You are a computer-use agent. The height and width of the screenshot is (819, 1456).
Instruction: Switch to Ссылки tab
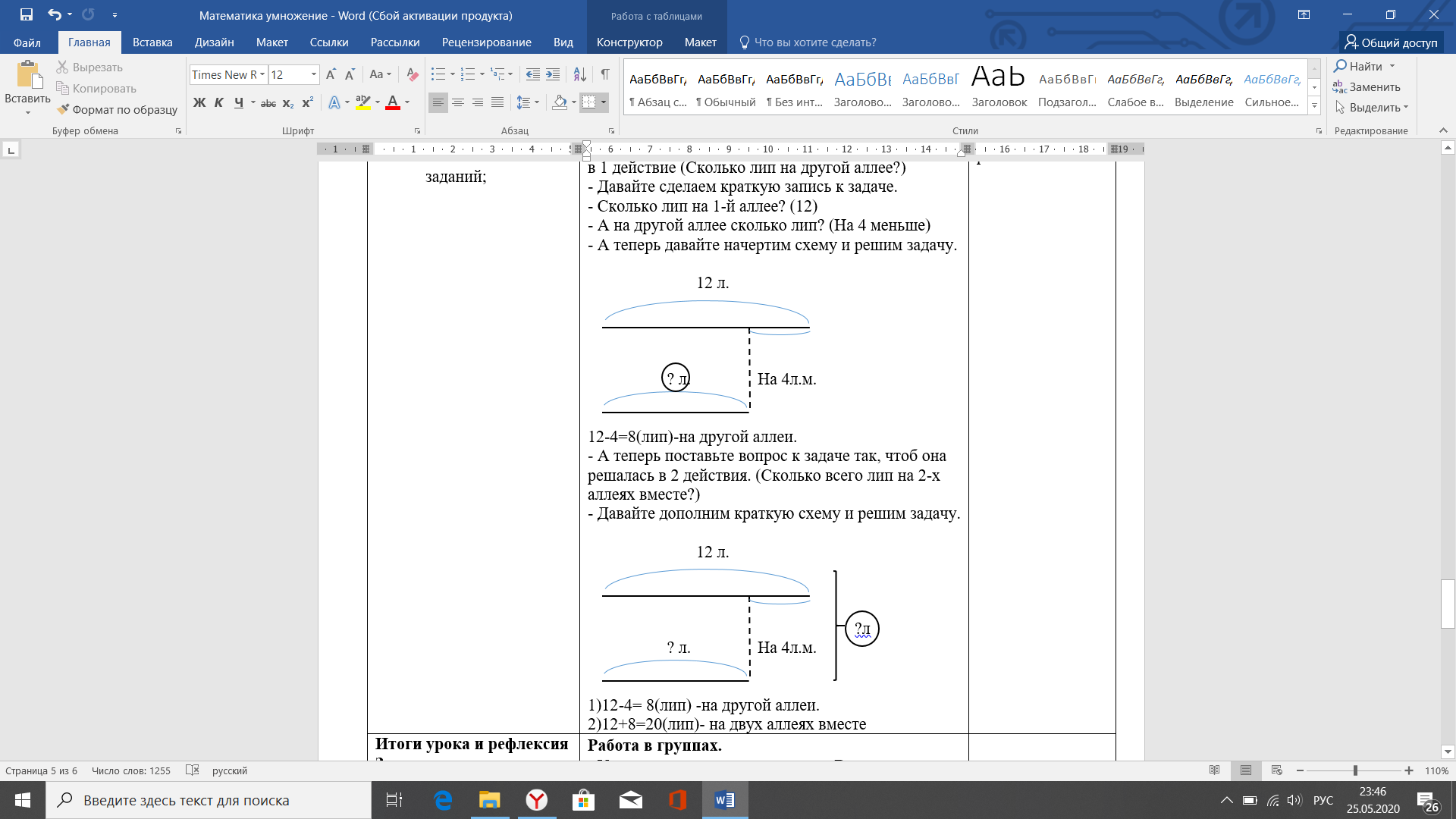[x=329, y=42]
